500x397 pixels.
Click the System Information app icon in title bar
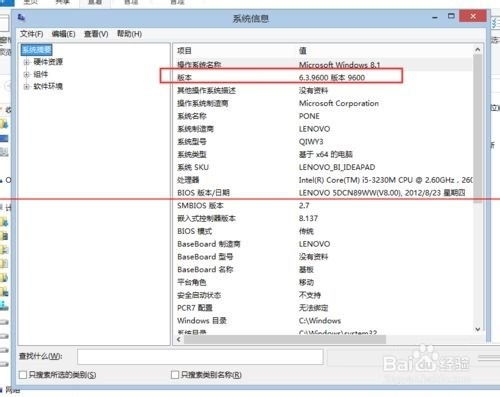21,17
